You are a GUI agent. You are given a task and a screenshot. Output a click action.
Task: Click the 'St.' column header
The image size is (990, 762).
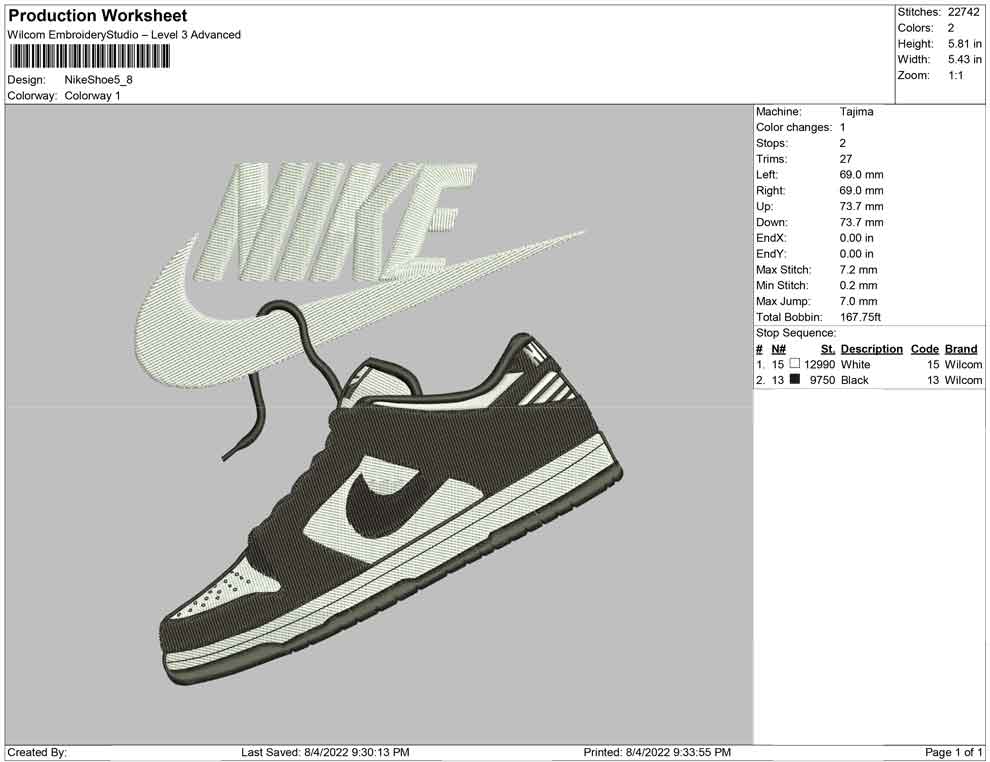pyautogui.click(x=828, y=349)
